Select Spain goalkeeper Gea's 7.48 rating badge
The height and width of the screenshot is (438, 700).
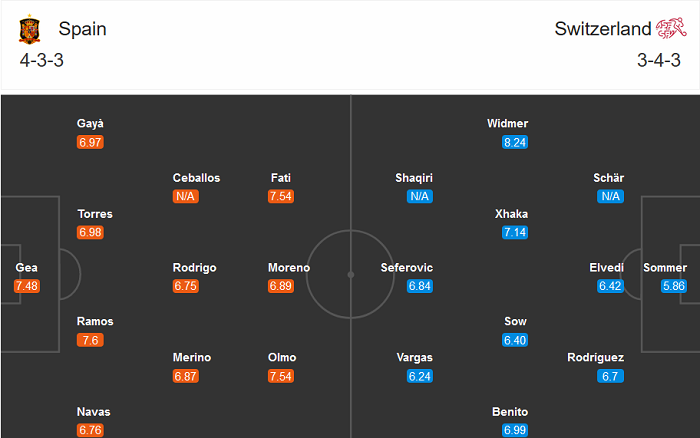click(26, 286)
